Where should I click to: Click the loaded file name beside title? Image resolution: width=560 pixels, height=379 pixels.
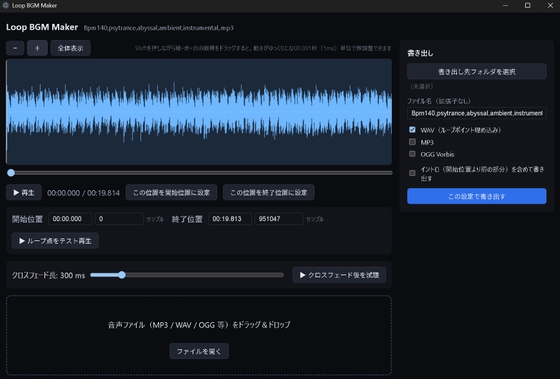pos(159,28)
